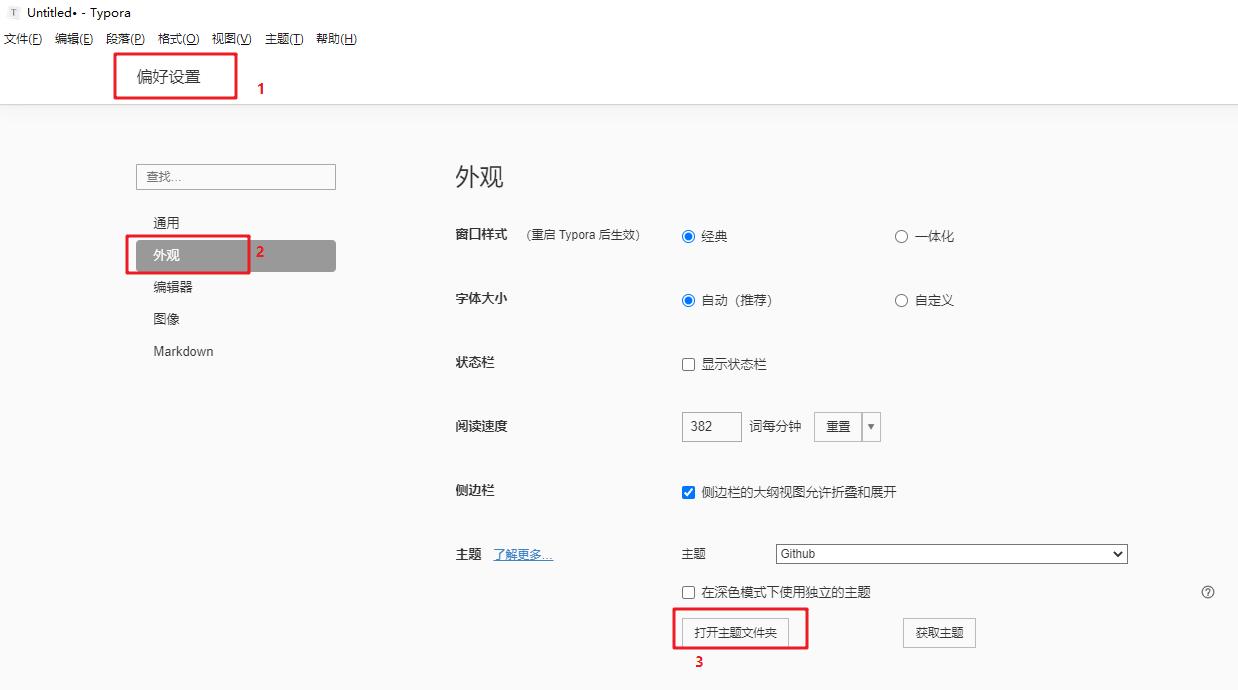The width and height of the screenshot is (1238, 690).
Task: Click the 重置 reading speed button
Action: (838, 427)
